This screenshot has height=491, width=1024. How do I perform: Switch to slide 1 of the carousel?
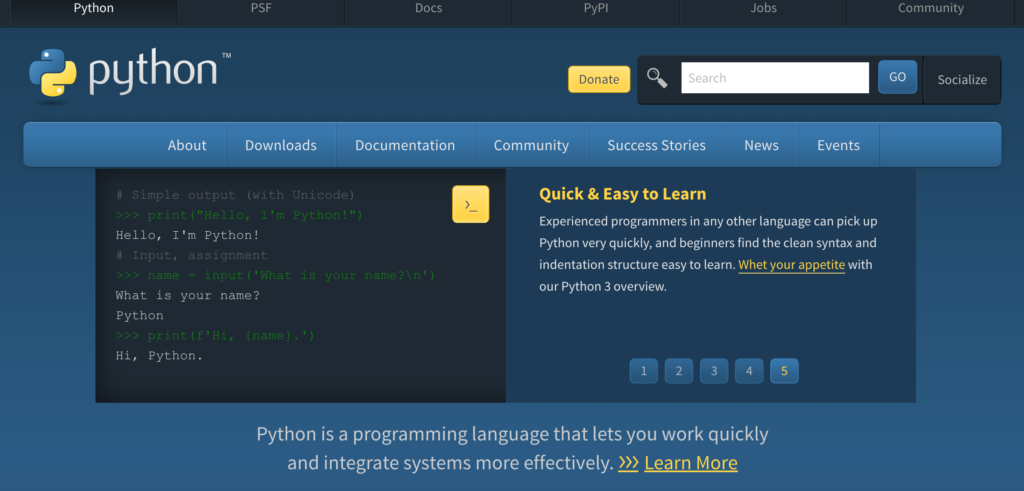pyautogui.click(x=644, y=371)
